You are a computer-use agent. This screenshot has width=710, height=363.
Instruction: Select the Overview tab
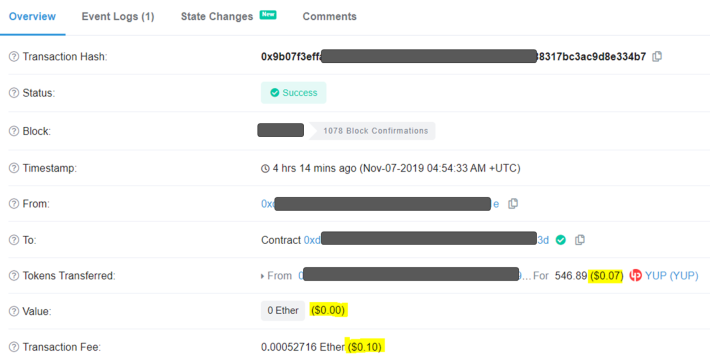click(32, 17)
